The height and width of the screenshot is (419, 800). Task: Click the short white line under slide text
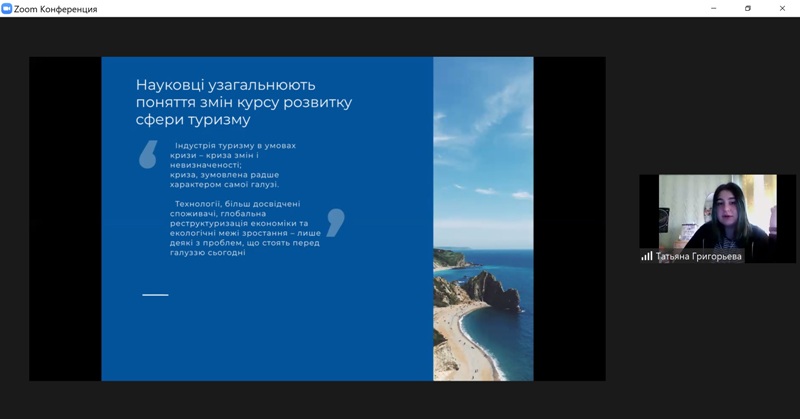pos(155,295)
